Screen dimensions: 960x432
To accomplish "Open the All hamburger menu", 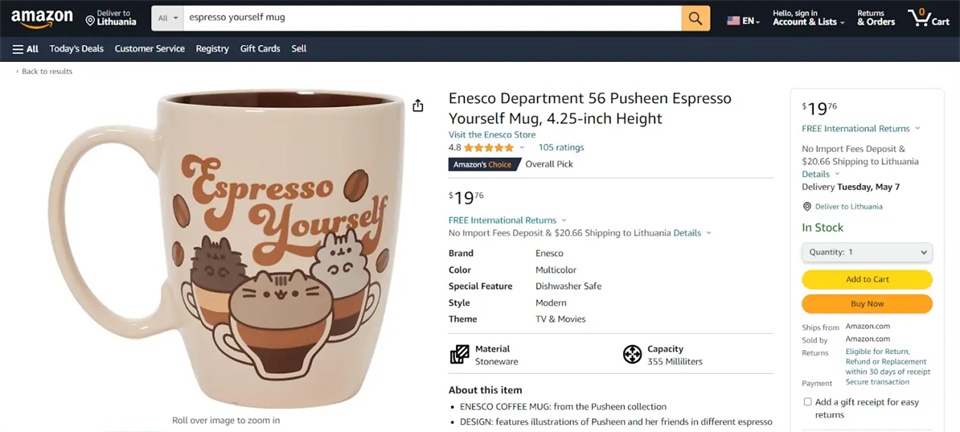I will (26, 48).
